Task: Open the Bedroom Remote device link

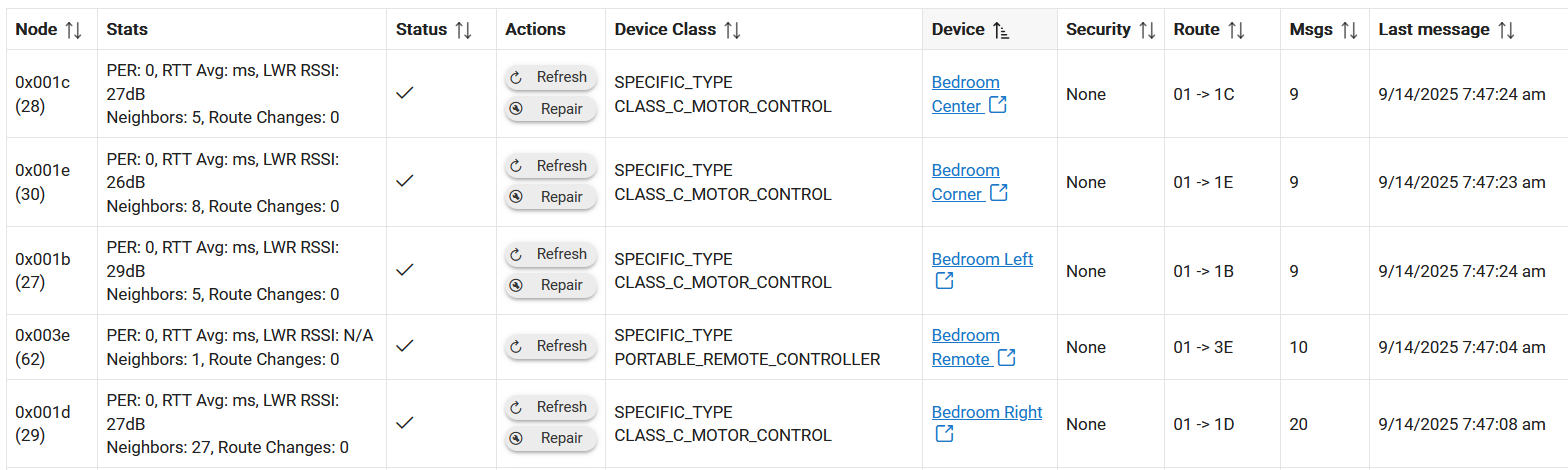Action: (x=965, y=336)
